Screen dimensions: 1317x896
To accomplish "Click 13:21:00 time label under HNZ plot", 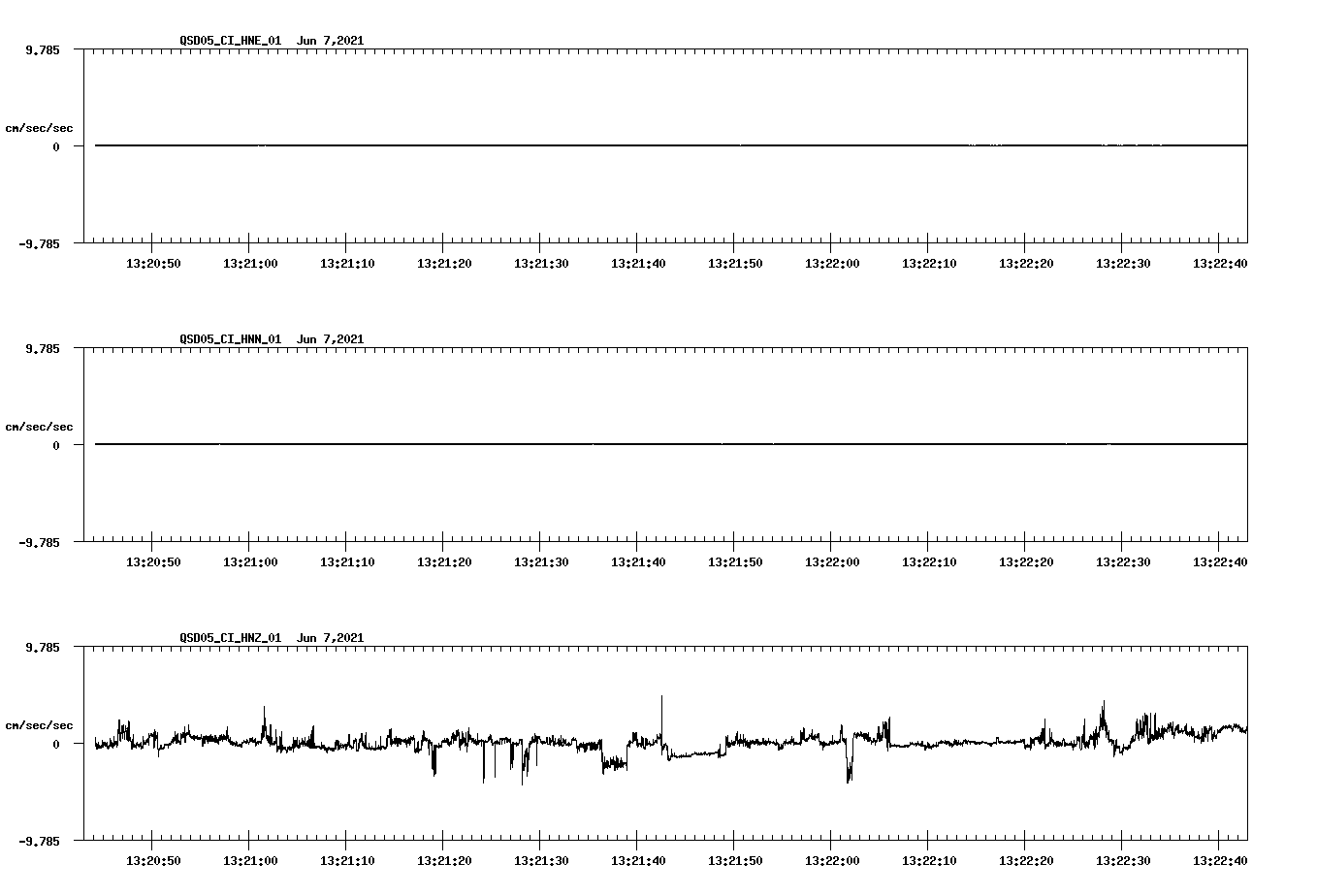I will click(250, 861).
